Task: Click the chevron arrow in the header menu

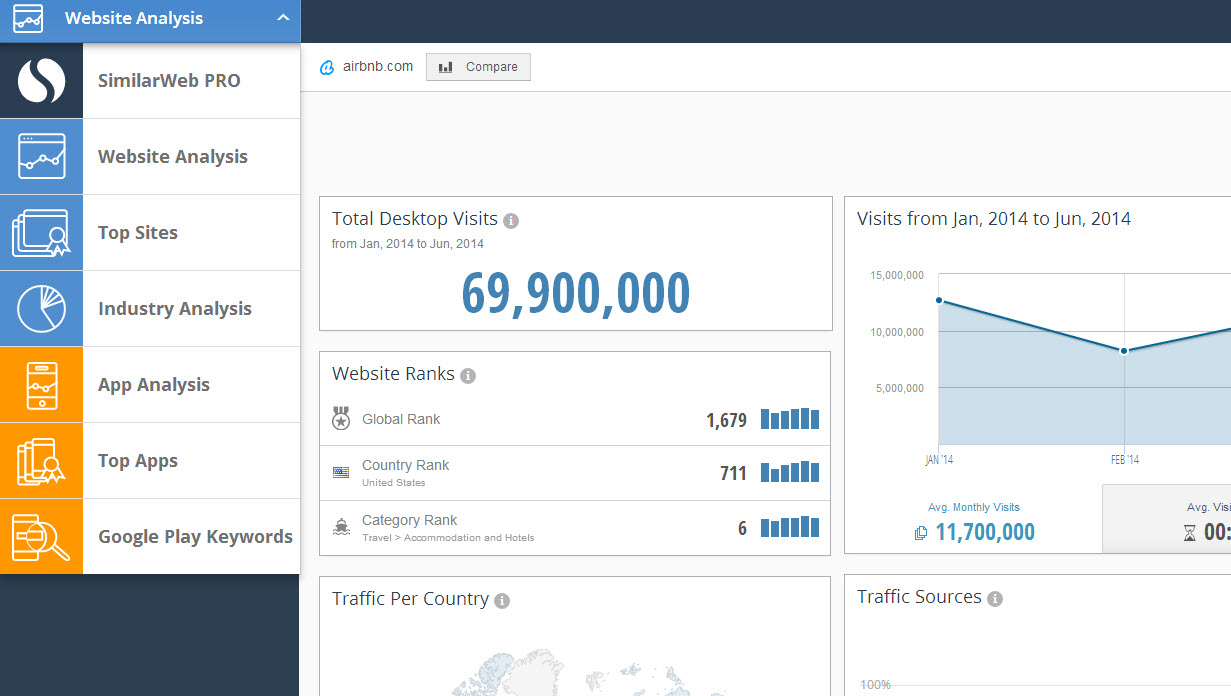Action: pyautogui.click(x=283, y=18)
